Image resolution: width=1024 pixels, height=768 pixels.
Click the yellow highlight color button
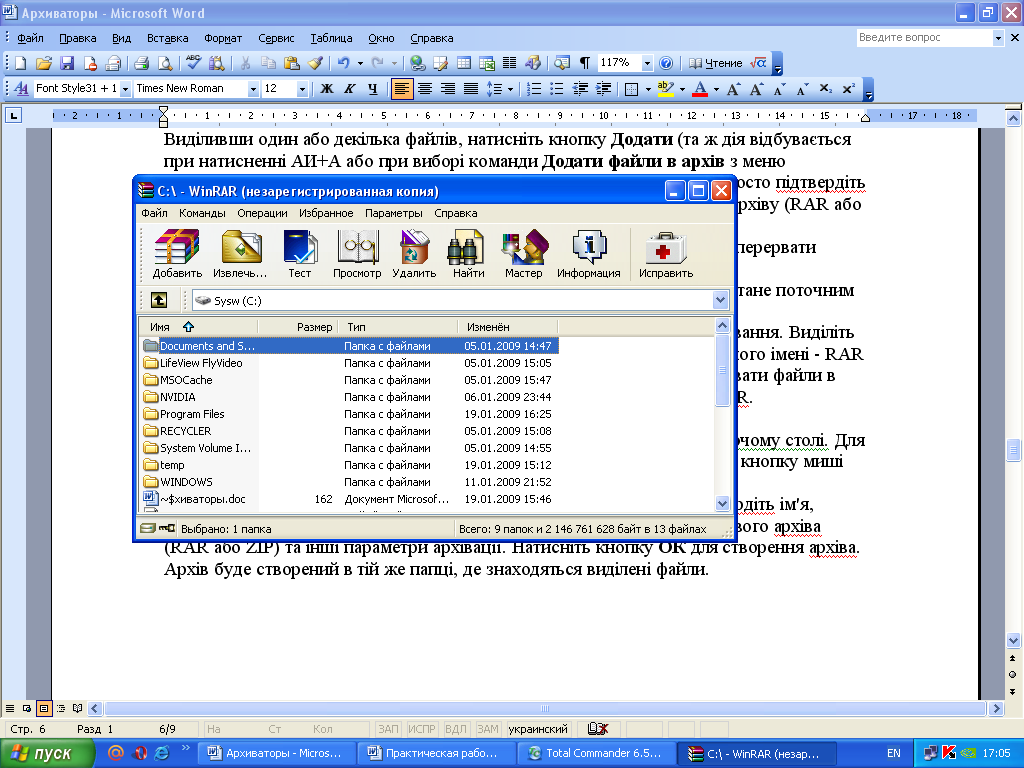pyautogui.click(x=665, y=89)
